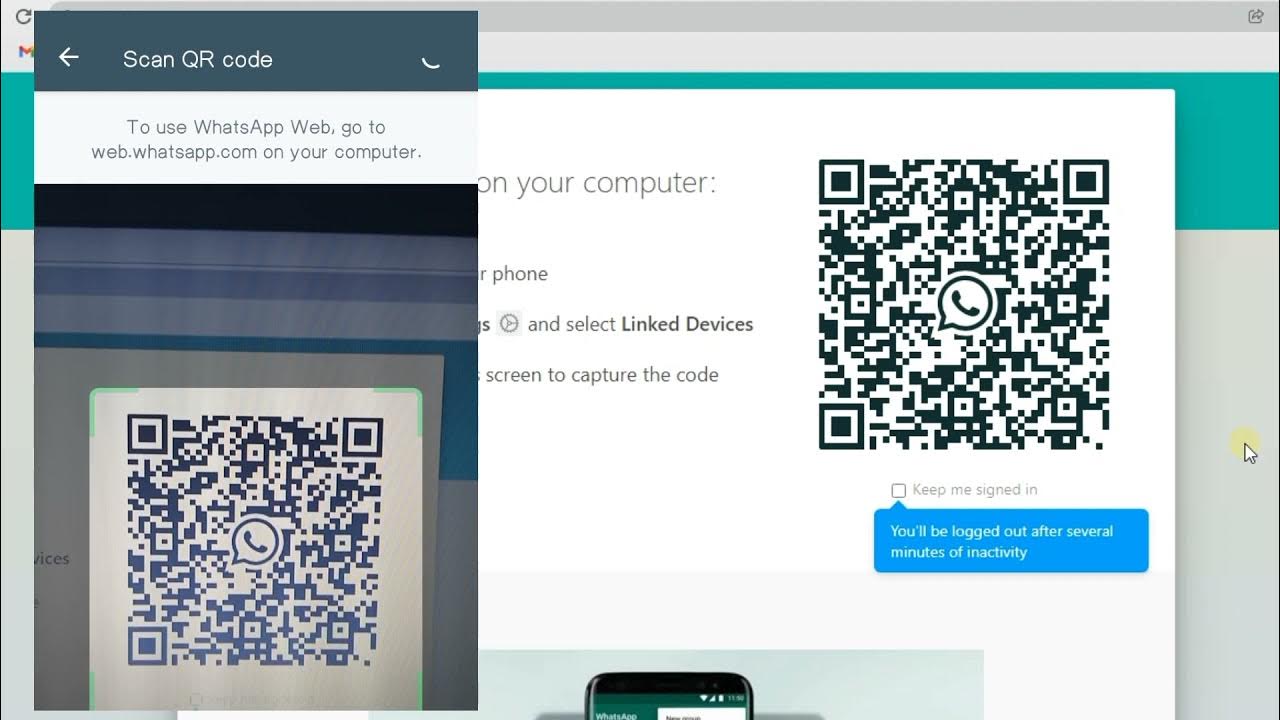Tap the back arrow in Scan QR code header
This screenshot has width=1280, height=720.
pyautogui.click(x=68, y=58)
